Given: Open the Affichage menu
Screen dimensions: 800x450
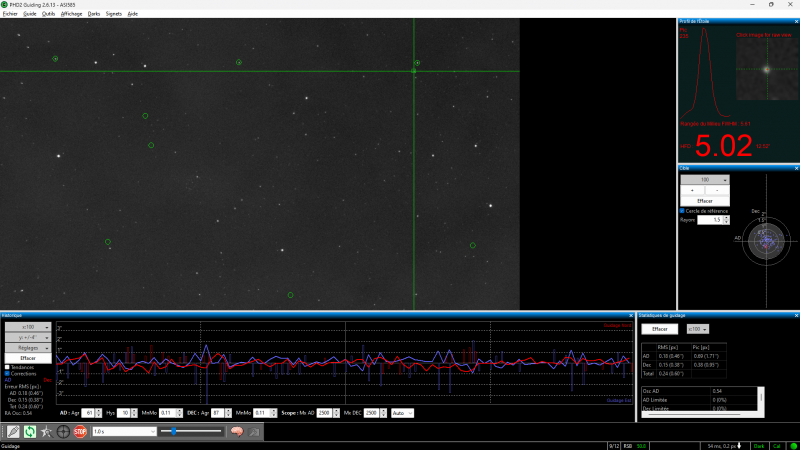Looking at the screenshot, I should 71,14.
